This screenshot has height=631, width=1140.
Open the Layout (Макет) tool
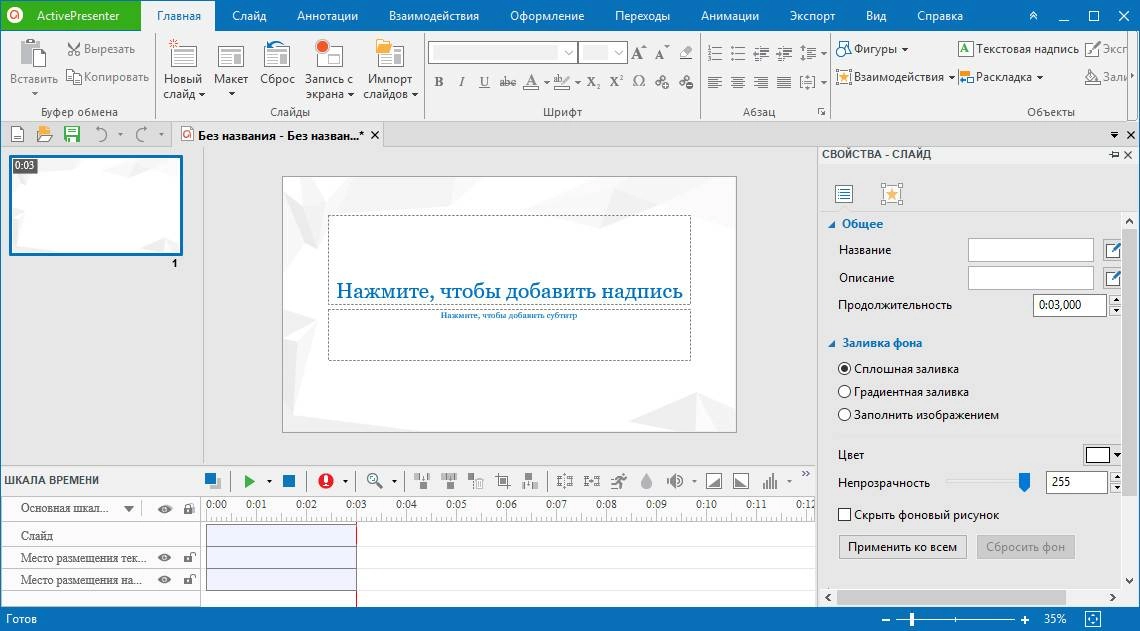230,55
